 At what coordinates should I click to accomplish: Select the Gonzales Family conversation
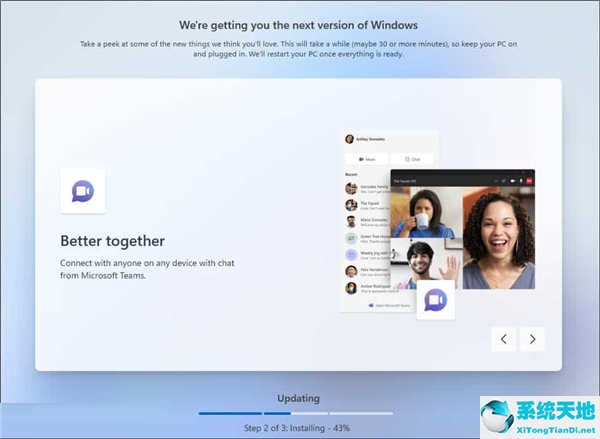367,189
